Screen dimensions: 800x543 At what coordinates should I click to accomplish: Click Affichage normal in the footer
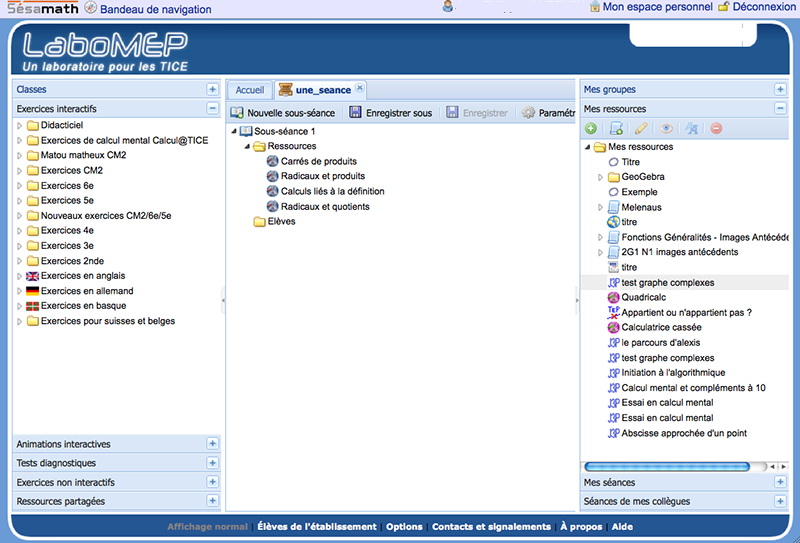(207, 527)
